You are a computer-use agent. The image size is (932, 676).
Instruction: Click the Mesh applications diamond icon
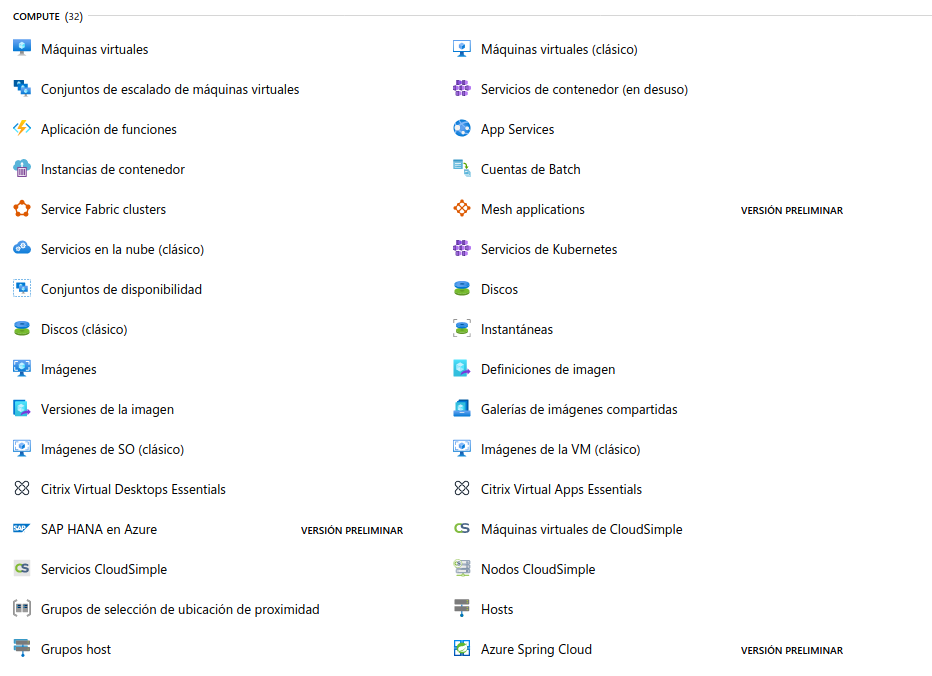tap(462, 208)
